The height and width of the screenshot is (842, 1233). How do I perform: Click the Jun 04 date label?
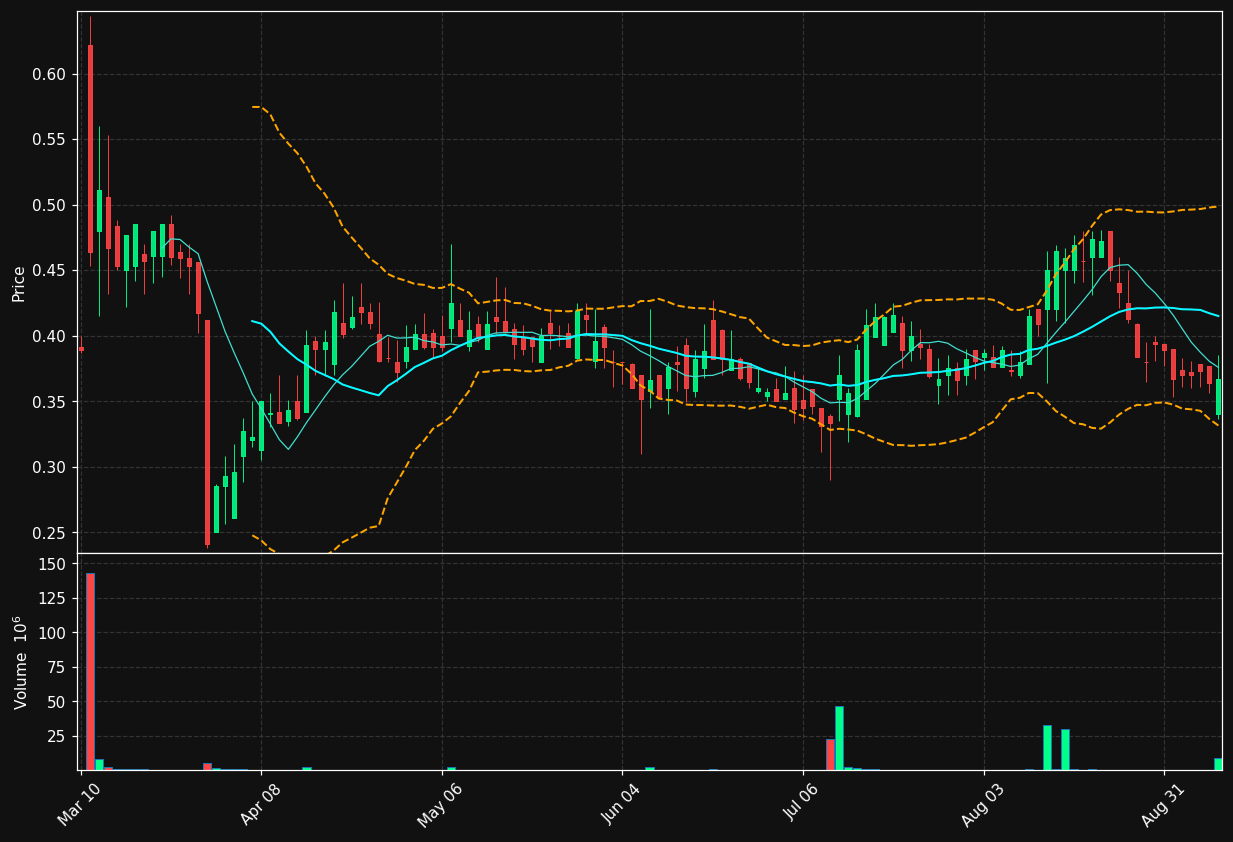point(621,804)
